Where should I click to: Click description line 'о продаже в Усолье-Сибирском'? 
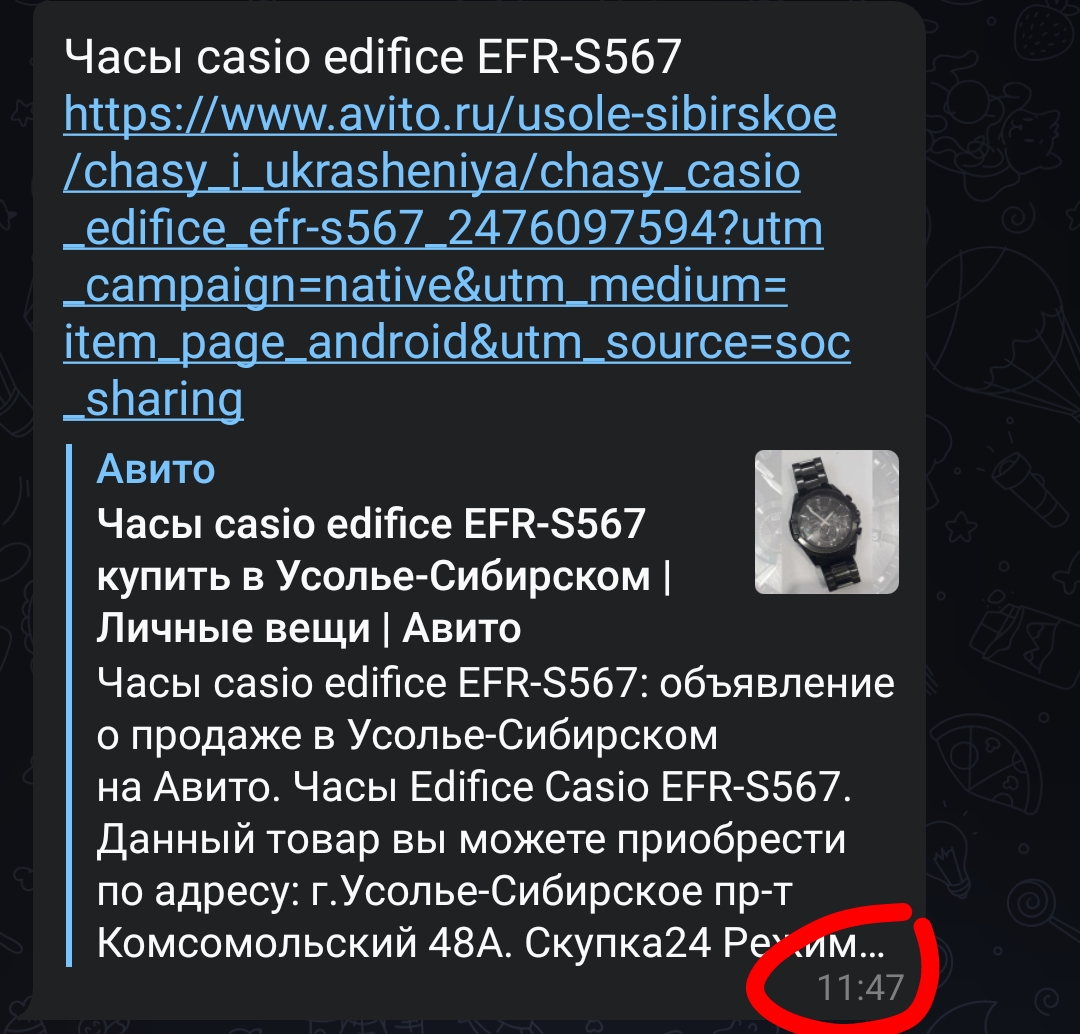point(407,735)
